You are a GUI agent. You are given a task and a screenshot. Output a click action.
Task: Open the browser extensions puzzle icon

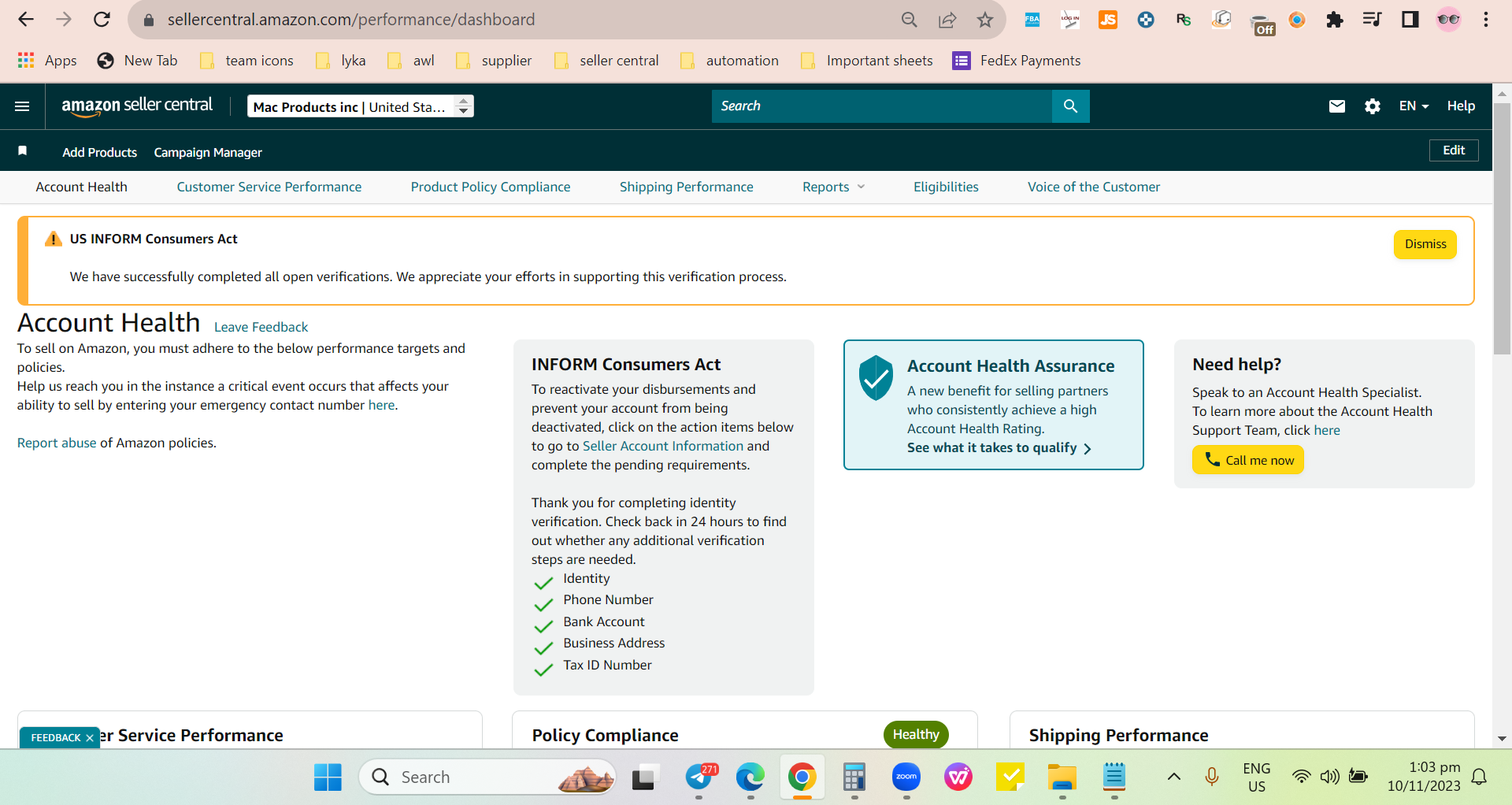tap(1335, 20)
